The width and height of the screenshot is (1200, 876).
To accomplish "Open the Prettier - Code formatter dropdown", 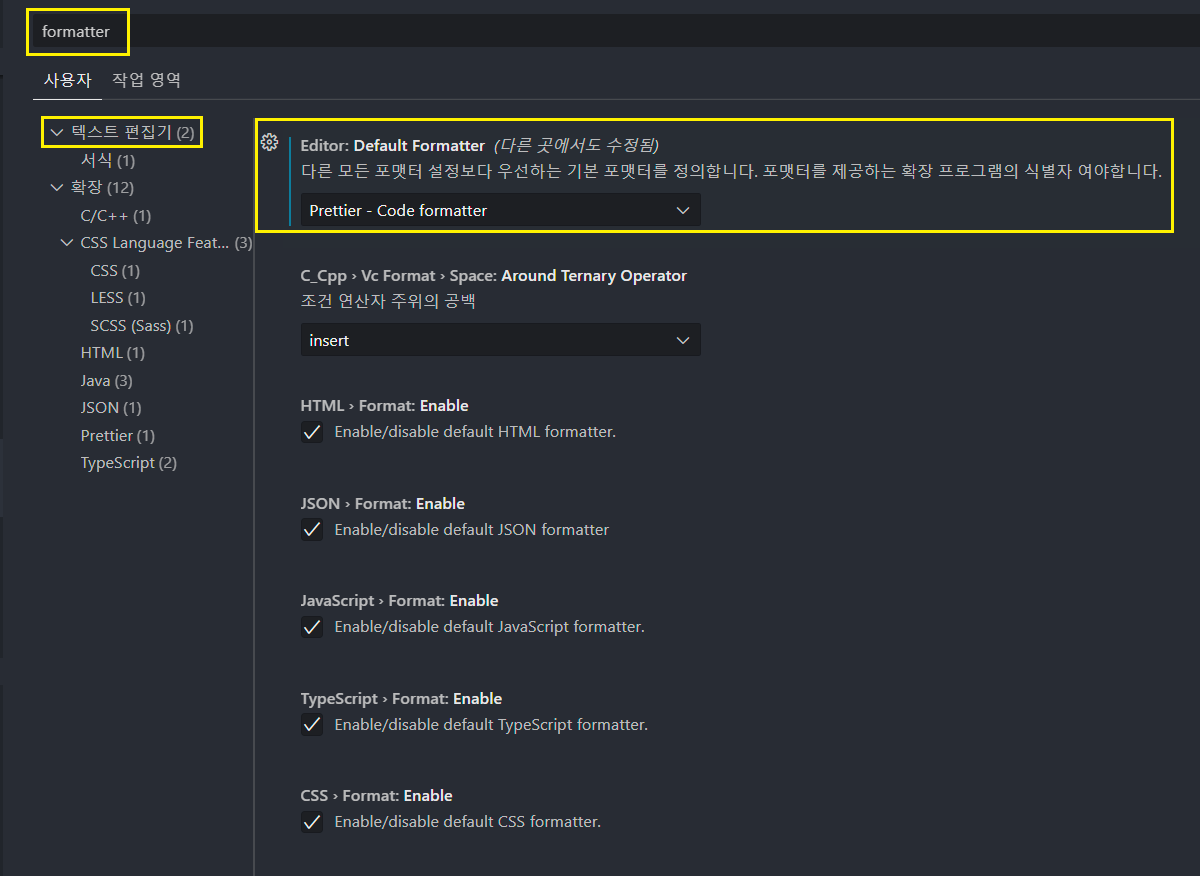I will point(500,210).
